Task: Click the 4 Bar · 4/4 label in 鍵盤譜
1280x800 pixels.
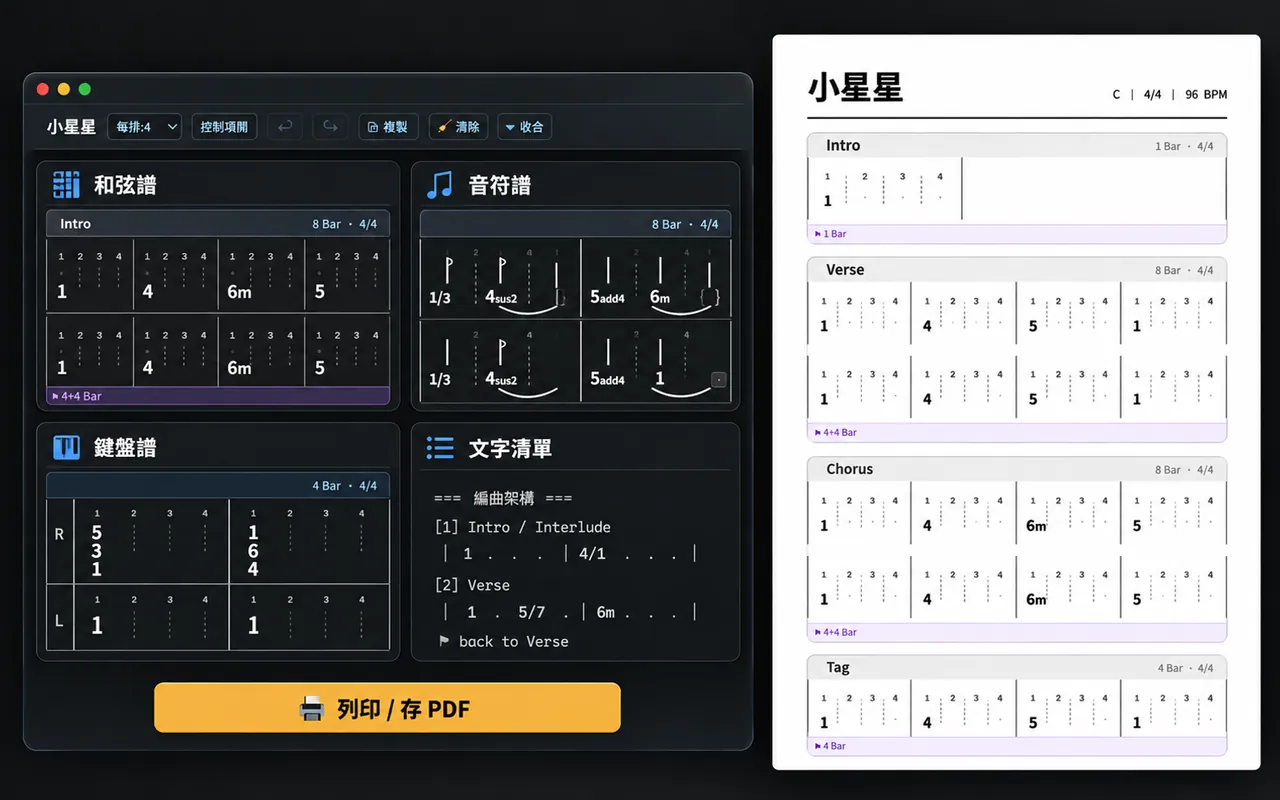Action: 345,486
